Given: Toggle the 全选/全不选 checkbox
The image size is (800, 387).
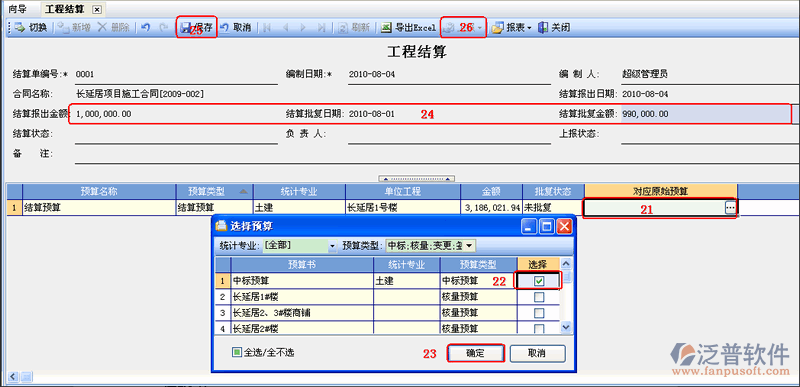Looking at the screenshot, I should (x=237, y=352).
